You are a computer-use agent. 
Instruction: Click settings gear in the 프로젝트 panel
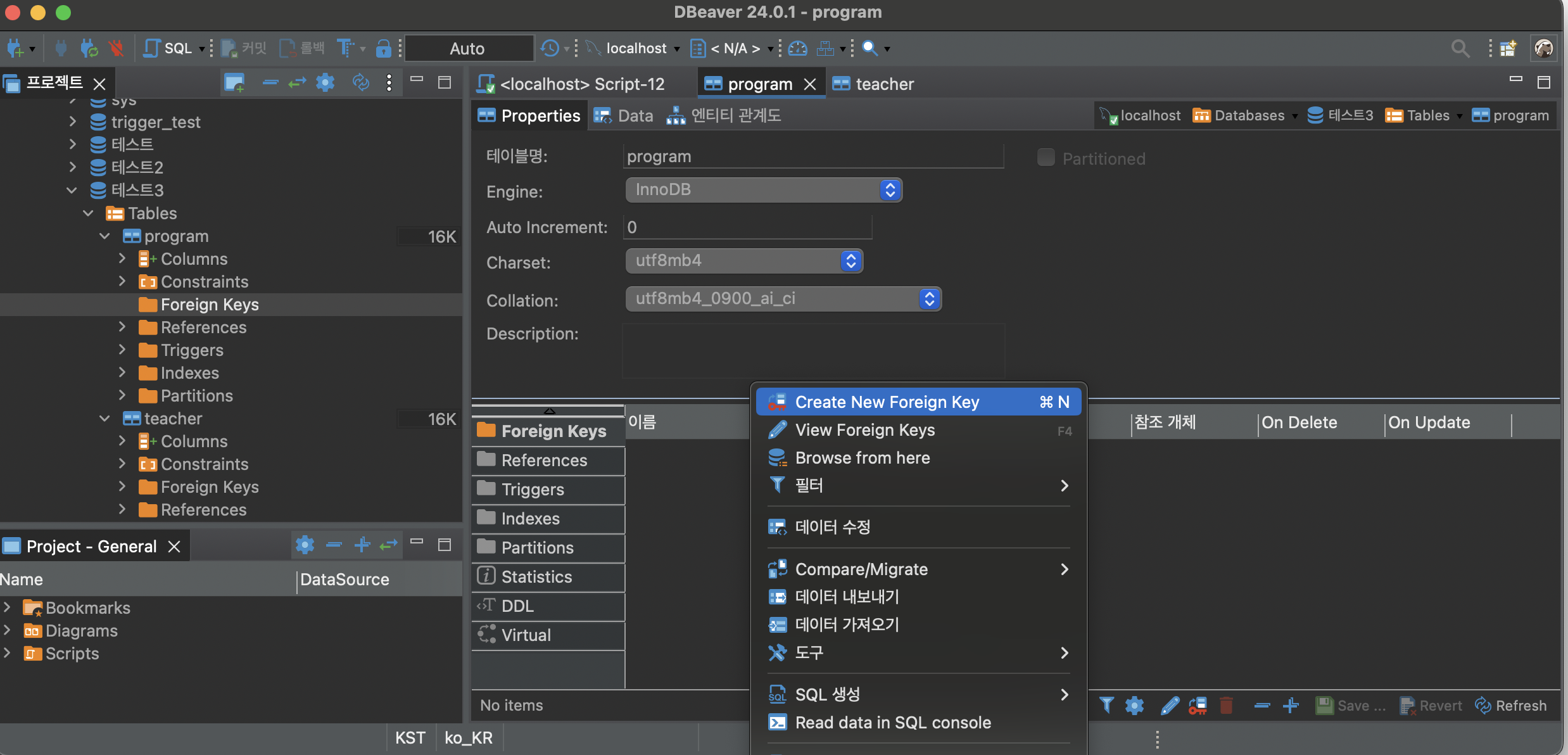point(326,83)
